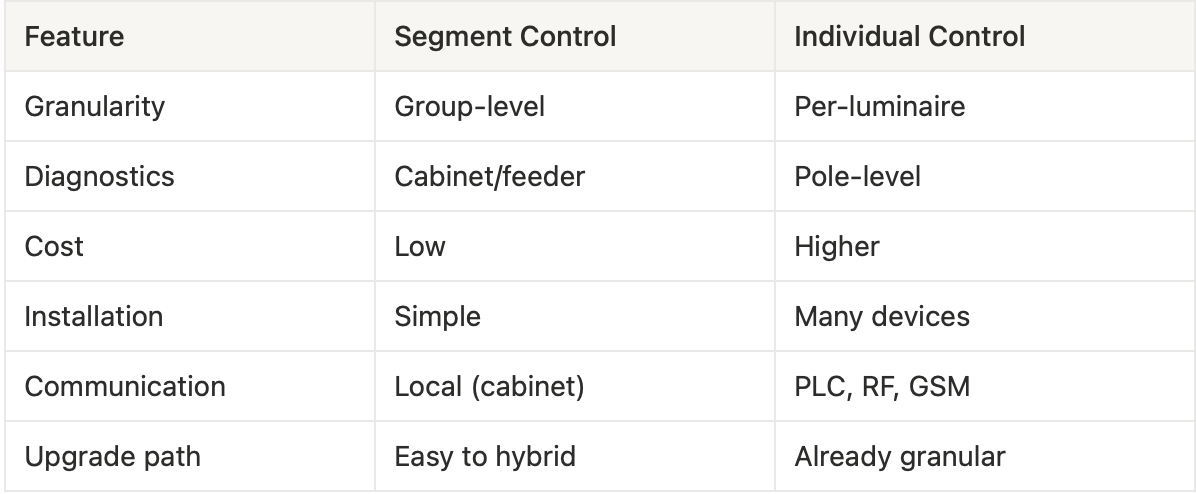The image size is (1196, 494).
Task: Select the Cabinet/feeder cell
Action: click(x=489, y=176)
